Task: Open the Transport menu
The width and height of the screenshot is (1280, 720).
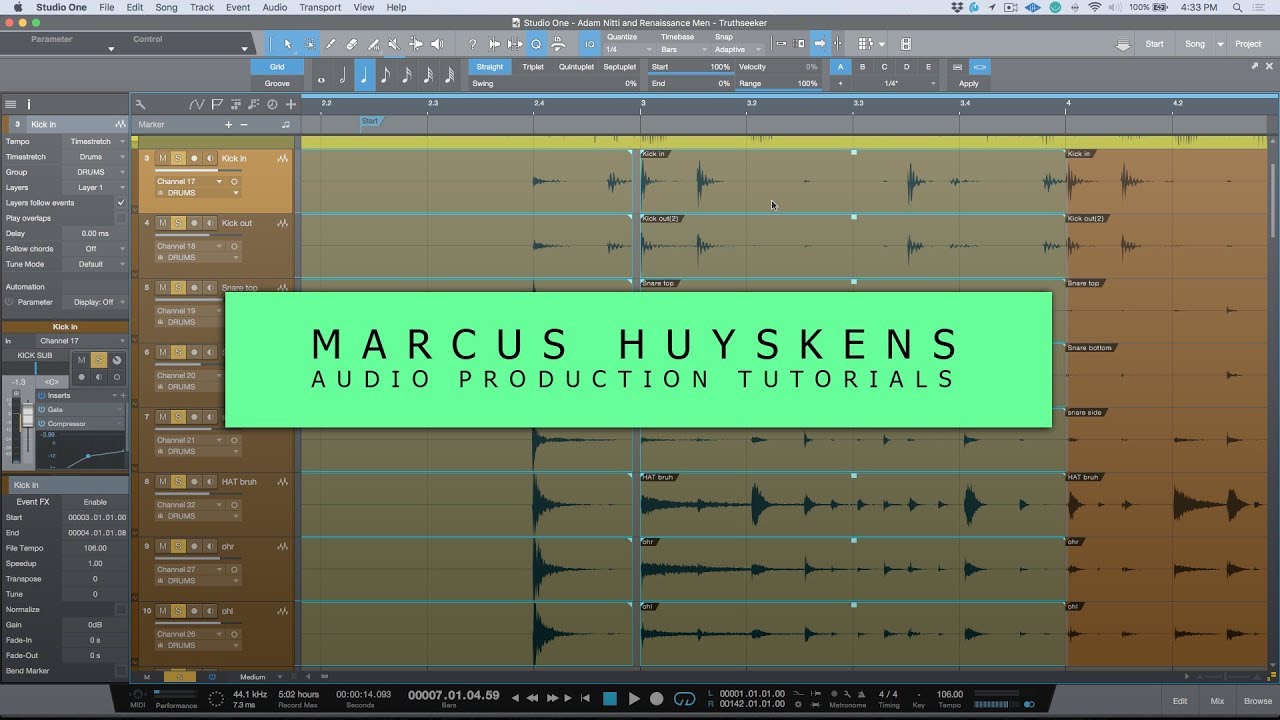Action: 320,7
